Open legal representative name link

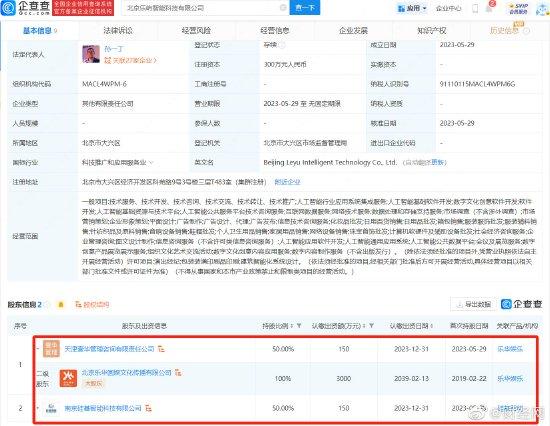click(x=113, y=49)
